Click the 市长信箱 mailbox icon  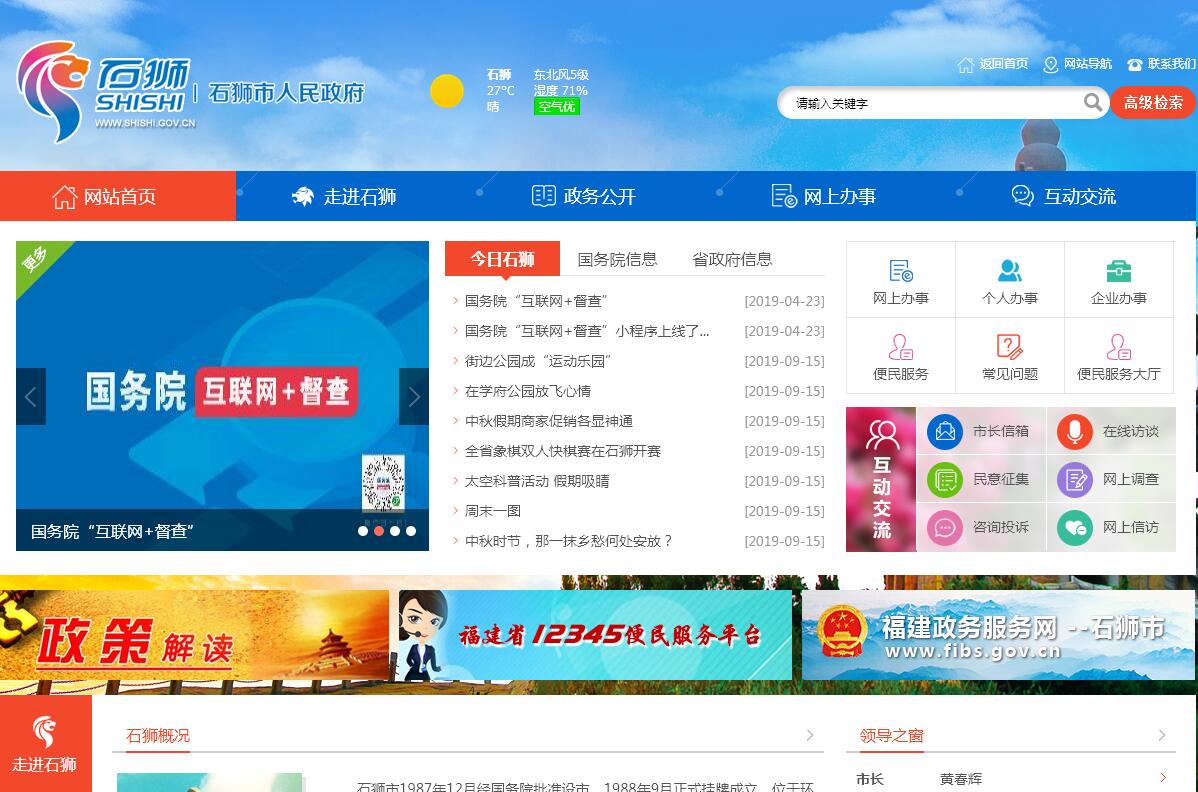(944, 431)
